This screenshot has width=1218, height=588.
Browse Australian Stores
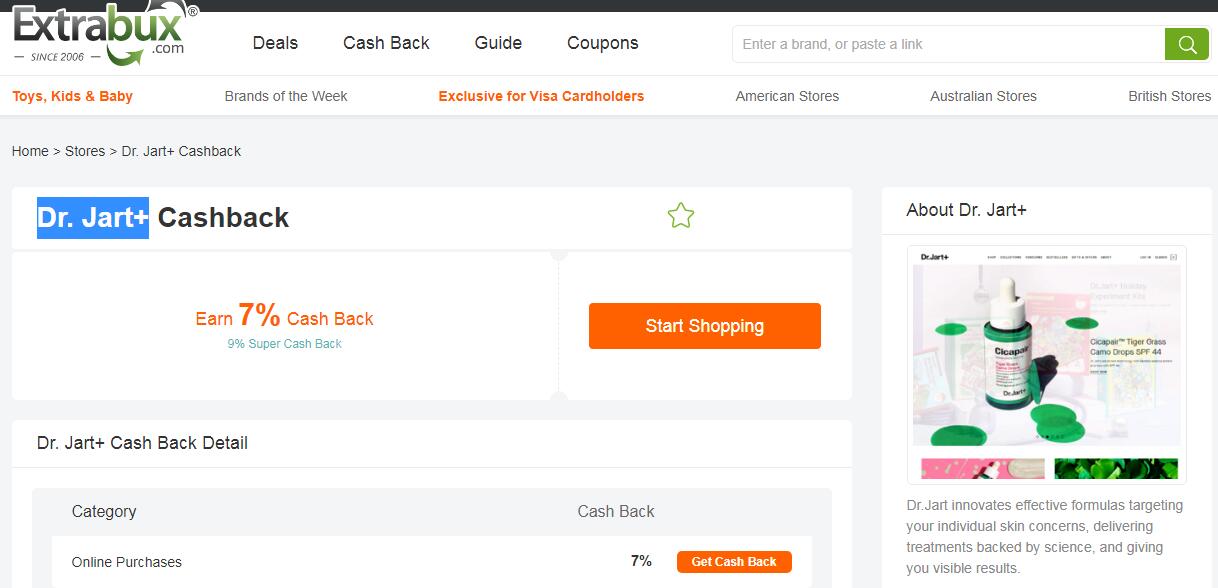point(983,96)
